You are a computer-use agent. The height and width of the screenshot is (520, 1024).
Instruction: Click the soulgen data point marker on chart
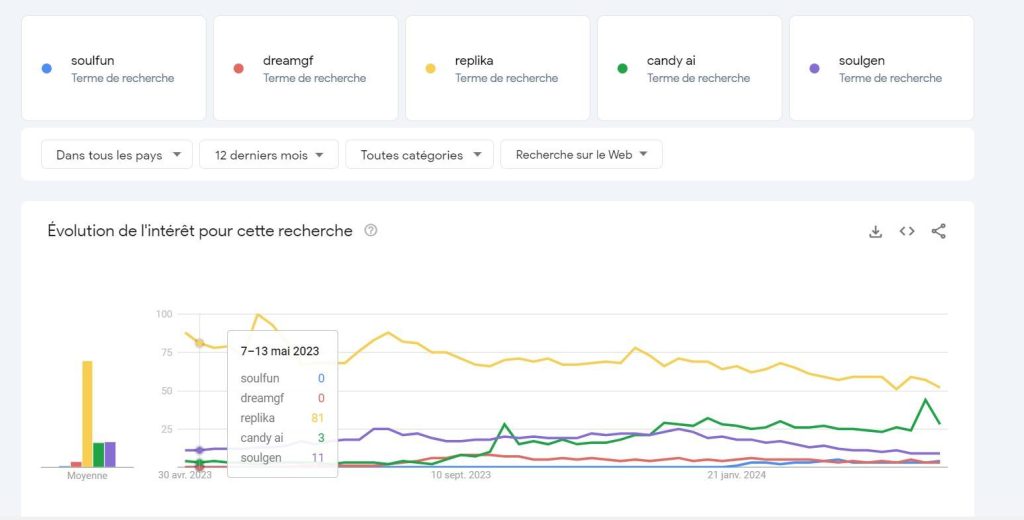(x=200, y=450)
